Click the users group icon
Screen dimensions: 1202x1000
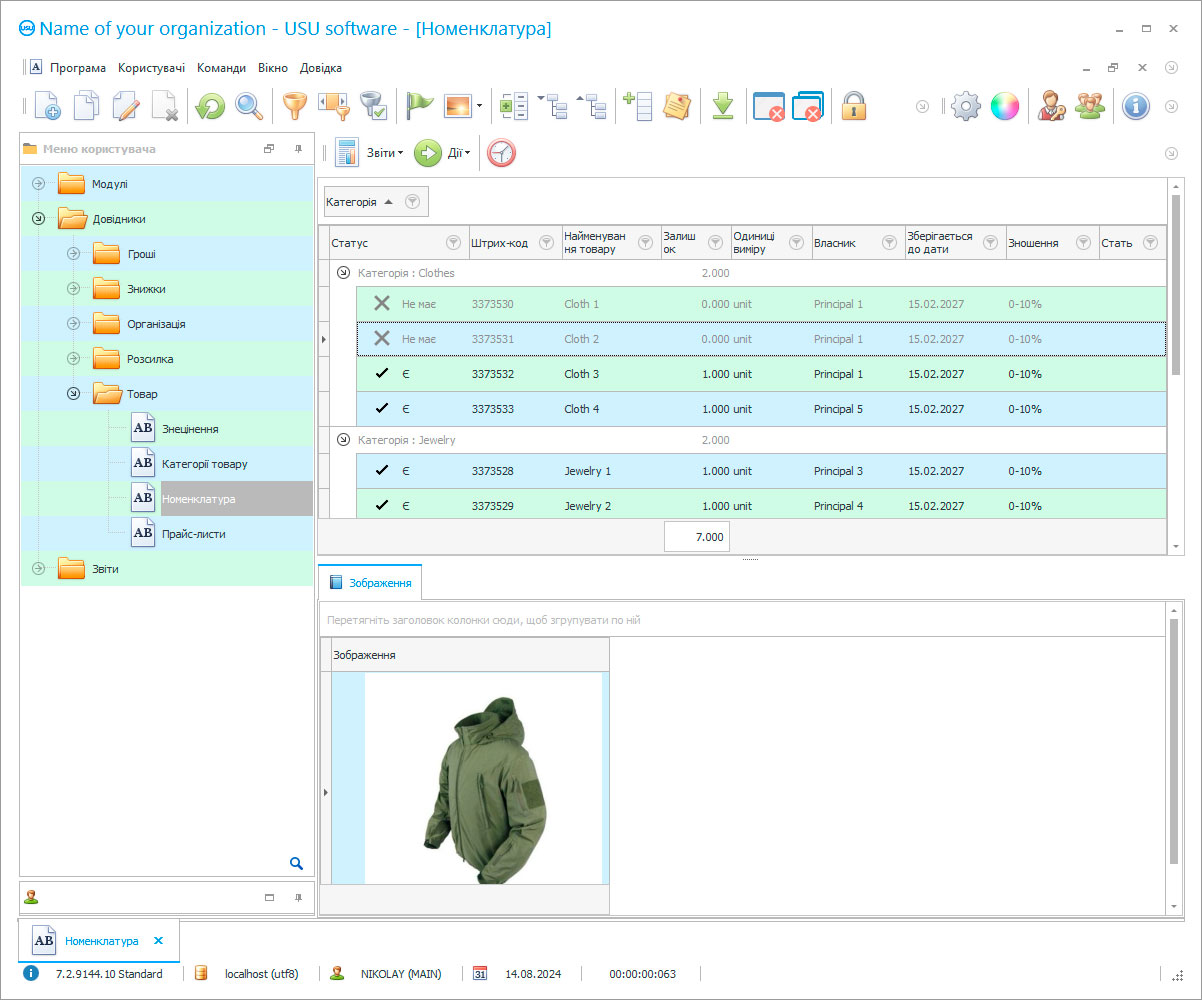[x=1089, y=106]
